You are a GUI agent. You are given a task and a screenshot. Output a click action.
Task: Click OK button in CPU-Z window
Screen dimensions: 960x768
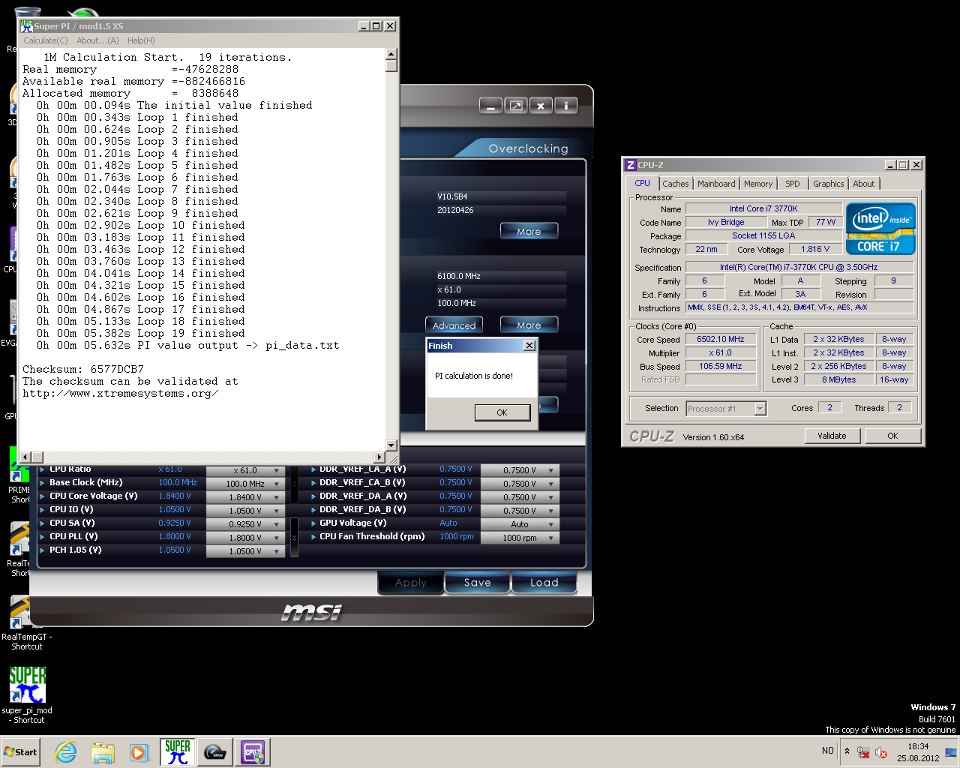893,436
